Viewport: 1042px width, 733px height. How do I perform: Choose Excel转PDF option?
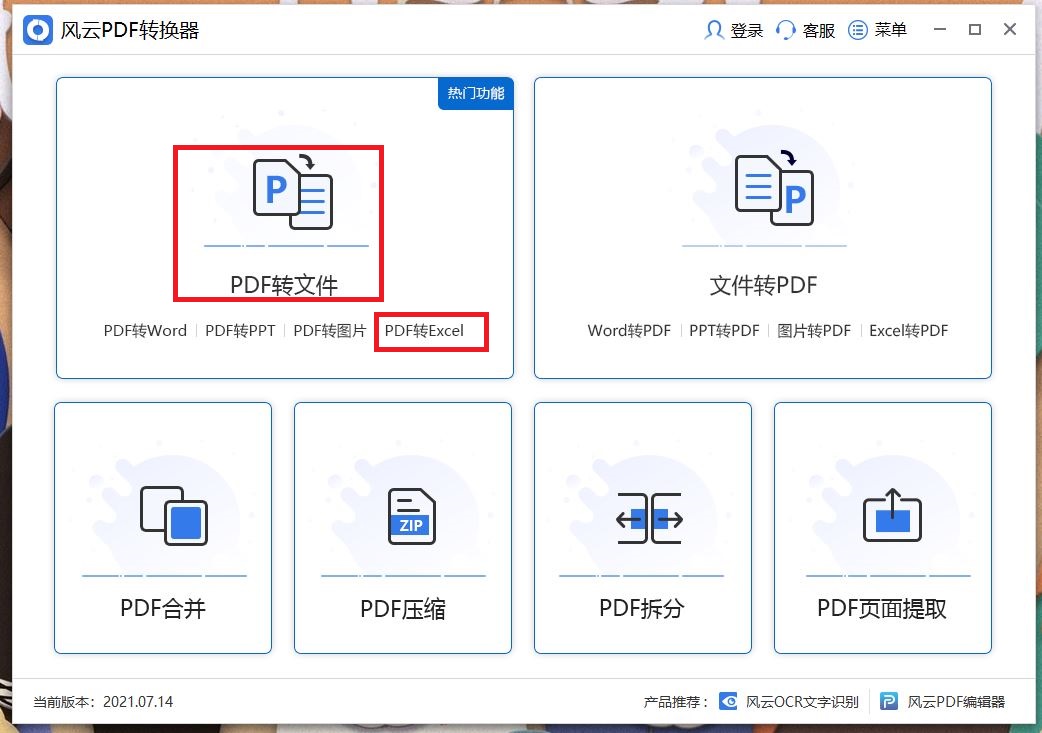pos(908,330)
